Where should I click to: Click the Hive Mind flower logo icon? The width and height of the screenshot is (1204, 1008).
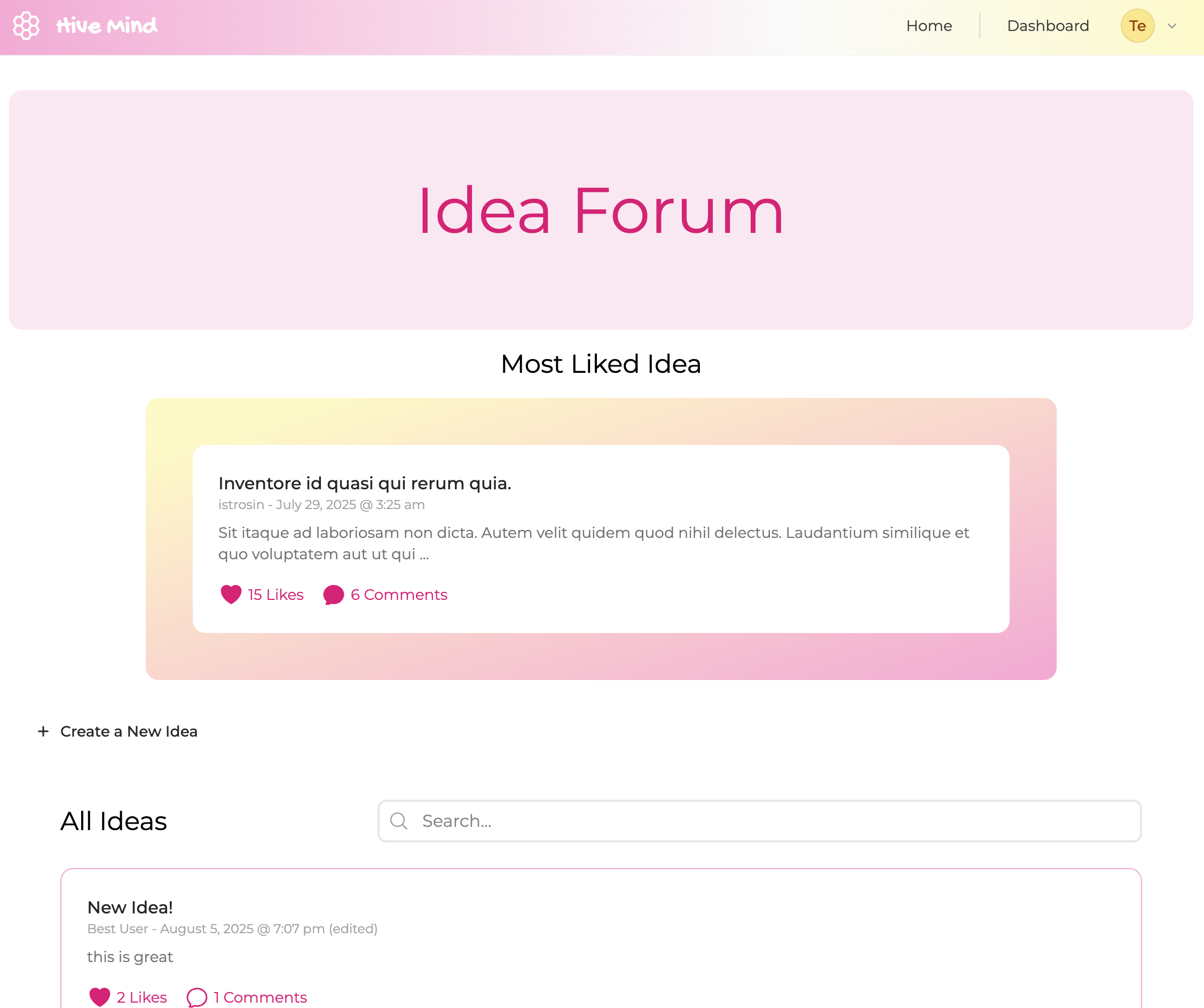[26, 26]
